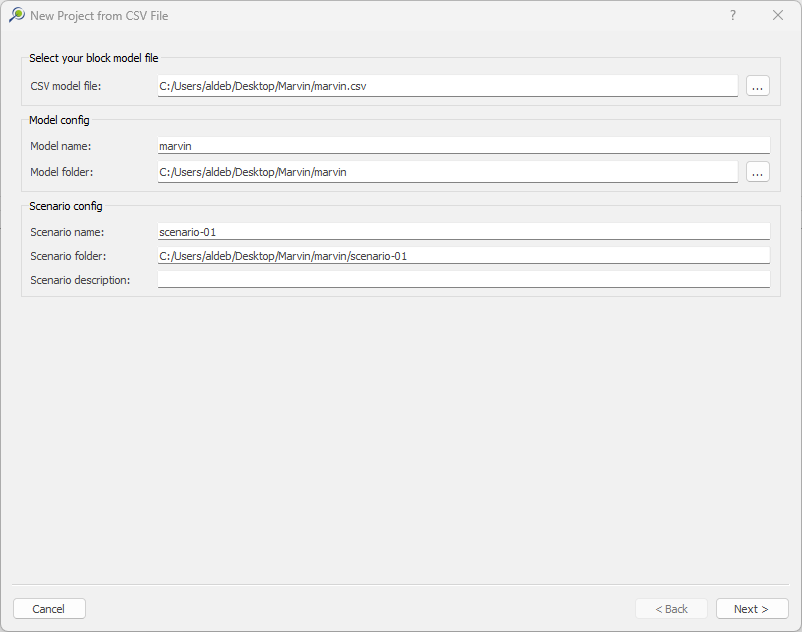The image size is (802, 632).
Task: Click the Scenario folder path field
Action: [x=463, y=256]
